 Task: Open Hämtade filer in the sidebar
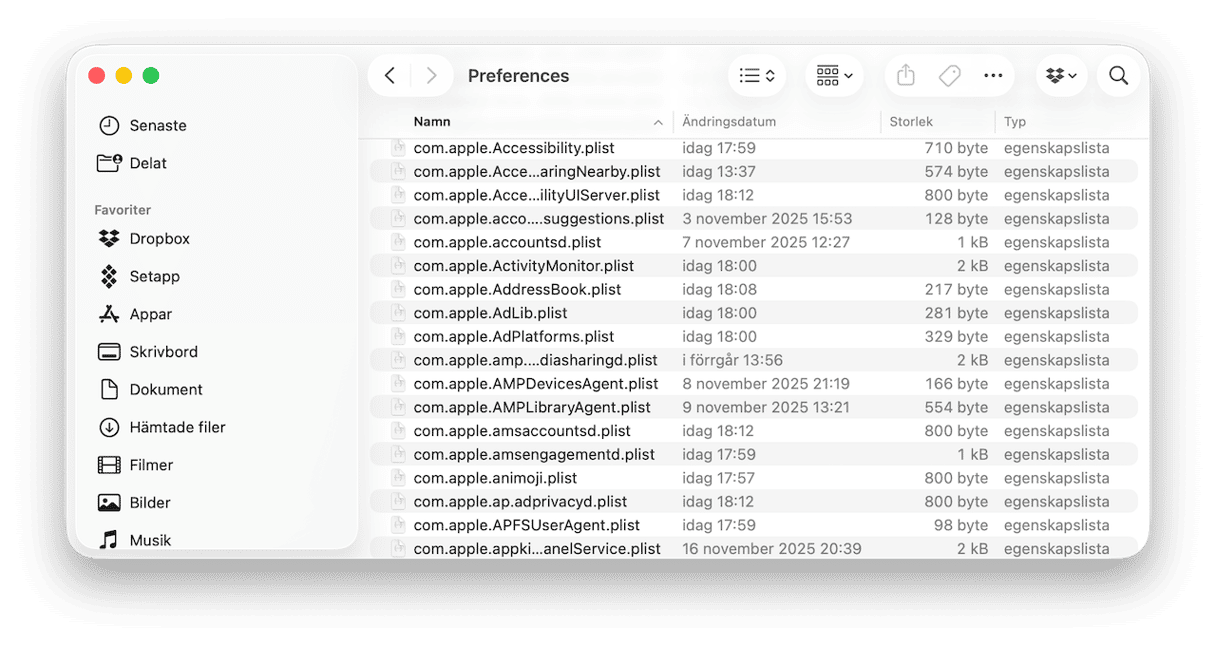(x=177, y=427)
